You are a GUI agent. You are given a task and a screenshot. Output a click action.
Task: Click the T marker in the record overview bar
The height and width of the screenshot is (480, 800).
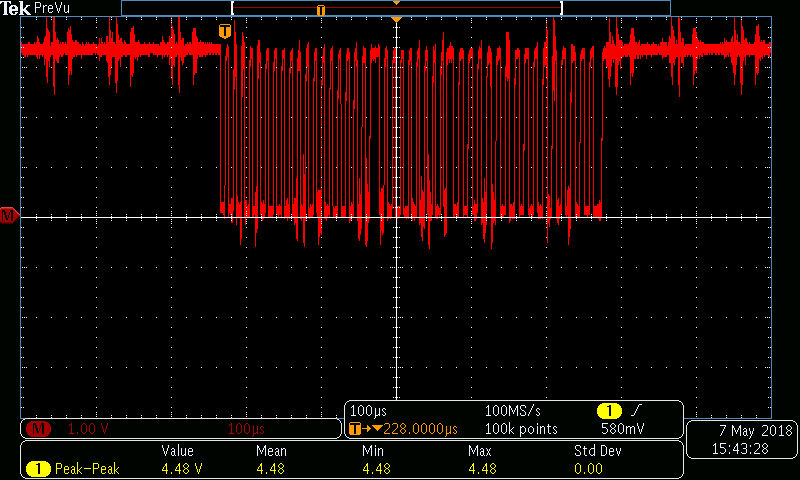(x=320, y=10)
